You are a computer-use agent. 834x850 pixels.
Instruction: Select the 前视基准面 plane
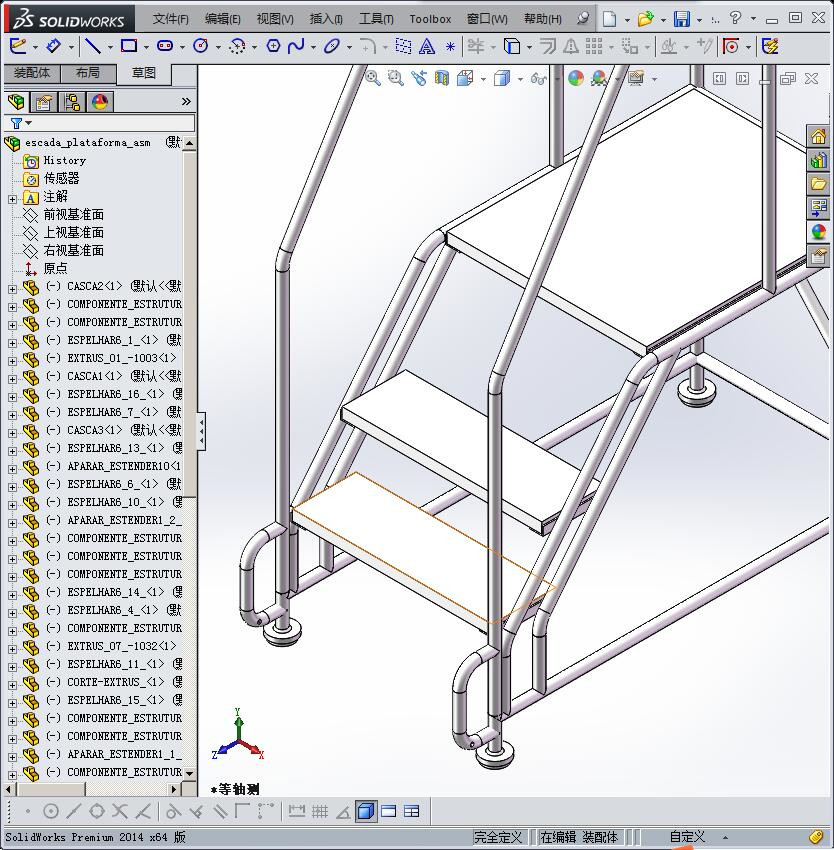(73, 215)
